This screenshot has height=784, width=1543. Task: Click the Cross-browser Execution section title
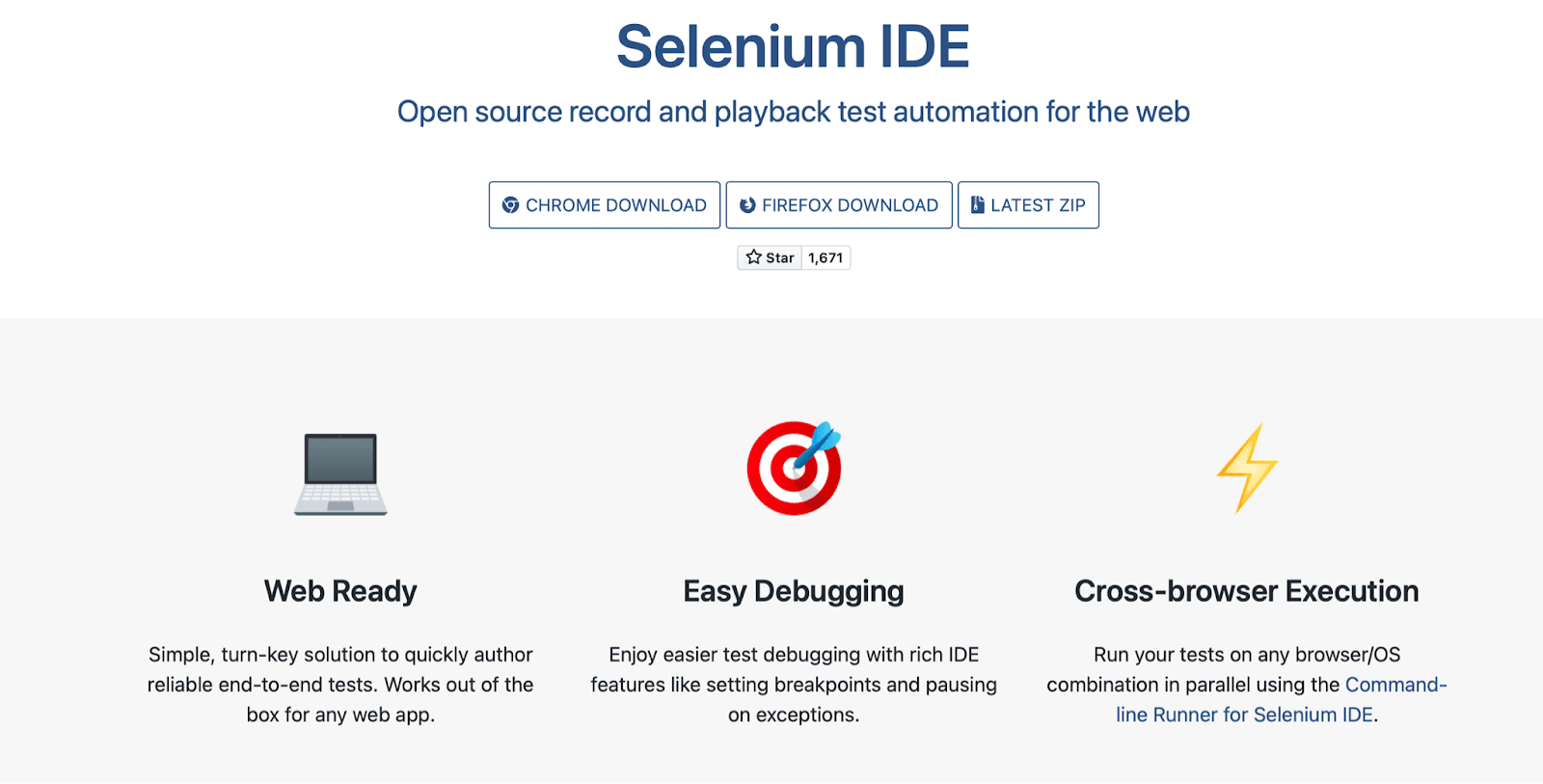pos(1245,591)
